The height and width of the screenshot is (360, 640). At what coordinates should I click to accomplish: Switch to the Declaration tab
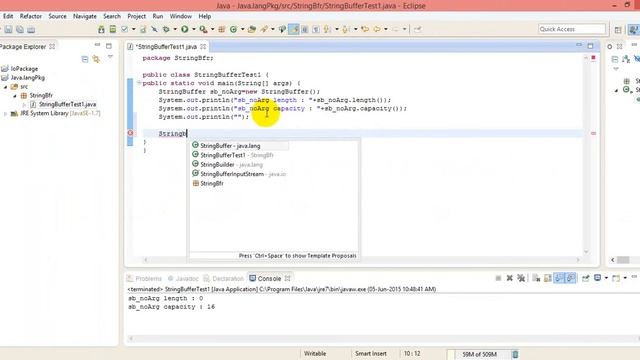coord(223,278)
